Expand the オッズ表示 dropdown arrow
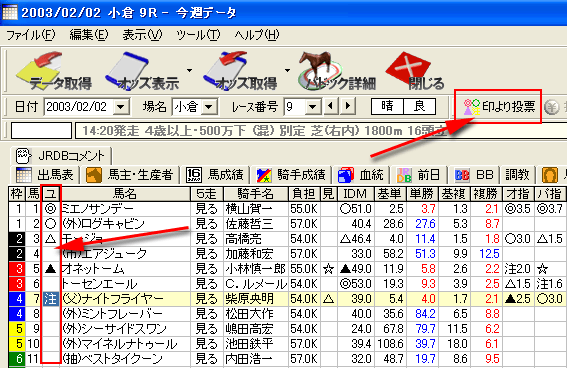567x368 pixels. (x=189, y=70)
